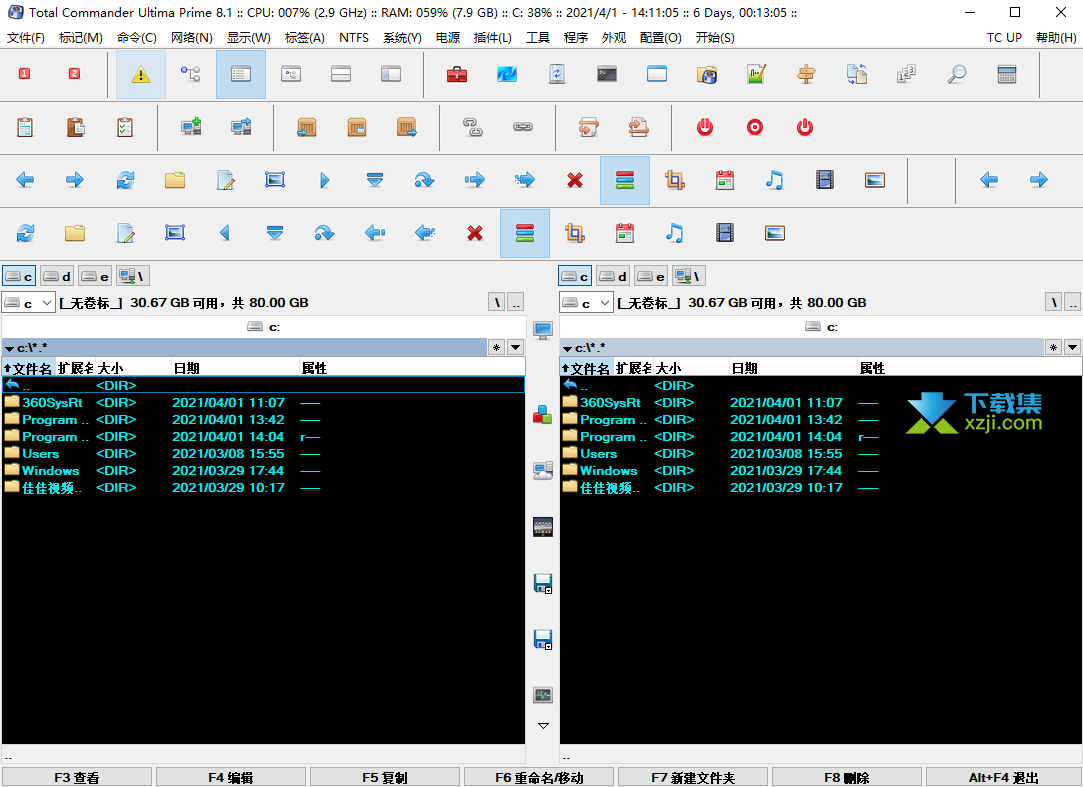Toggle the folder tree view icon
This screenshot has width=1083, height=787.
[191, 74]
